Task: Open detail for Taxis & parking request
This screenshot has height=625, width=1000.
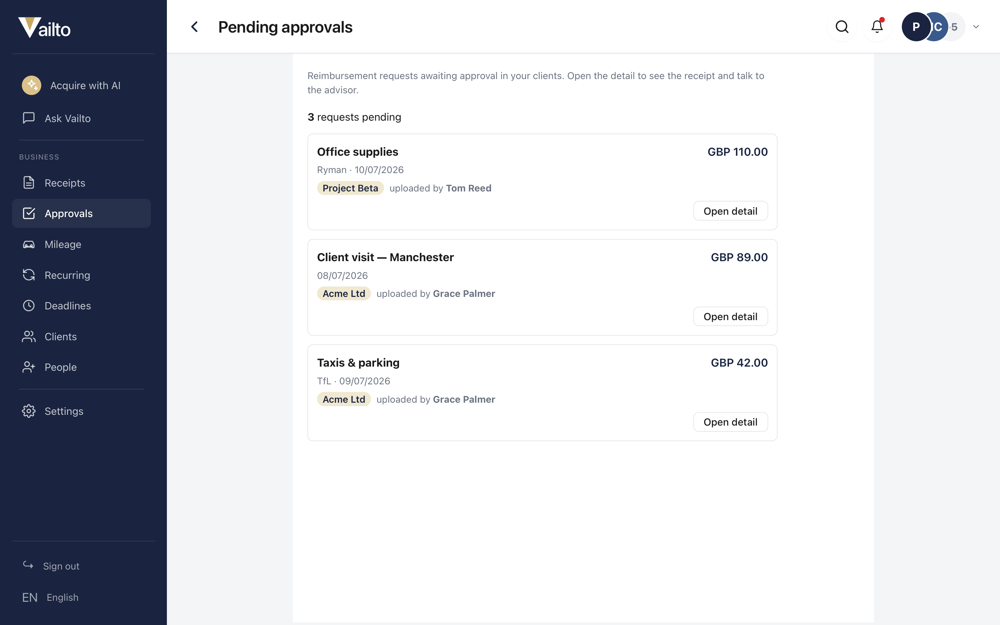Action: [x=730, y=422]
